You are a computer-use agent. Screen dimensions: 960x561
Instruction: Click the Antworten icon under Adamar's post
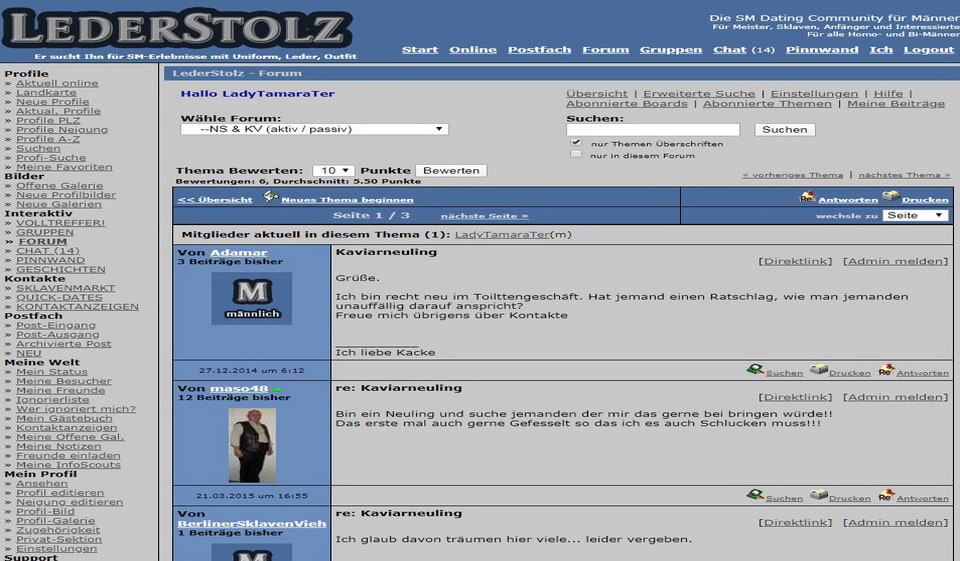pos(886,370)
